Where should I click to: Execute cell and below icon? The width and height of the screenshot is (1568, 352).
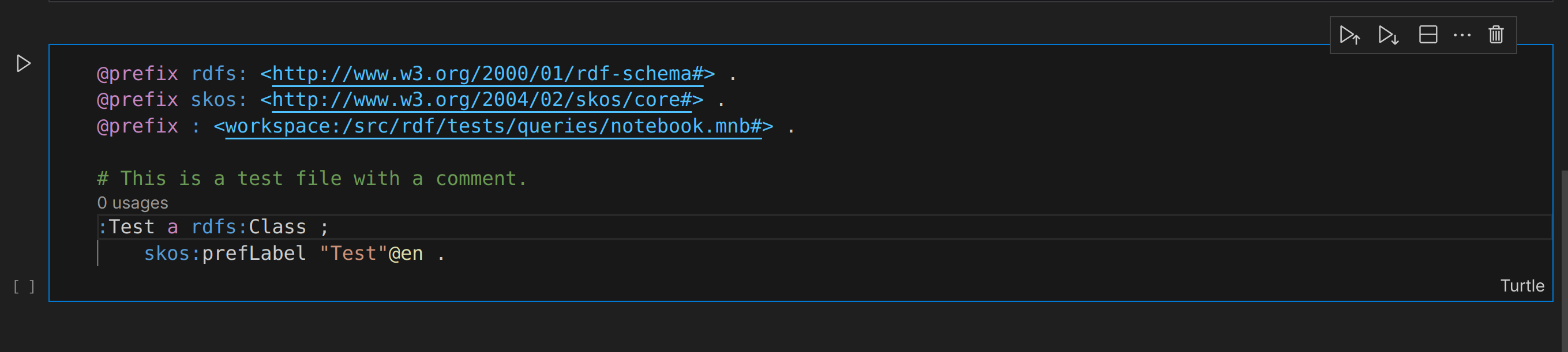click(1388, 35)
